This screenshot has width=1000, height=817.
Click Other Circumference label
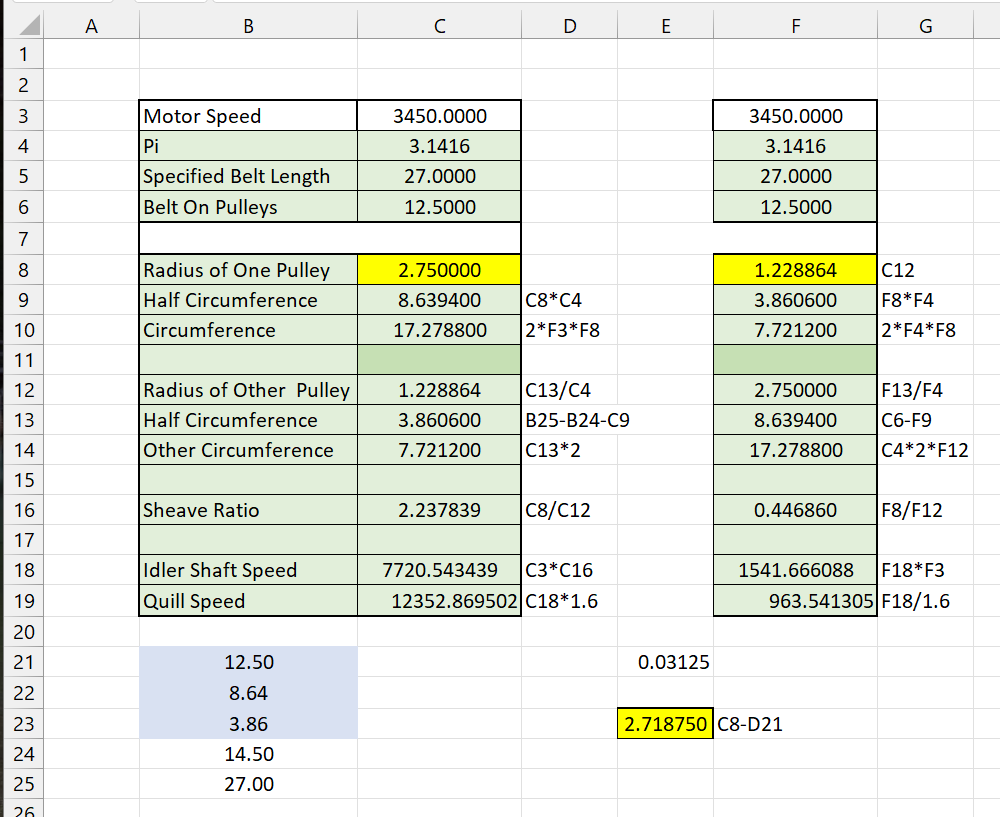pyautogui.click(x=248, y=450)
